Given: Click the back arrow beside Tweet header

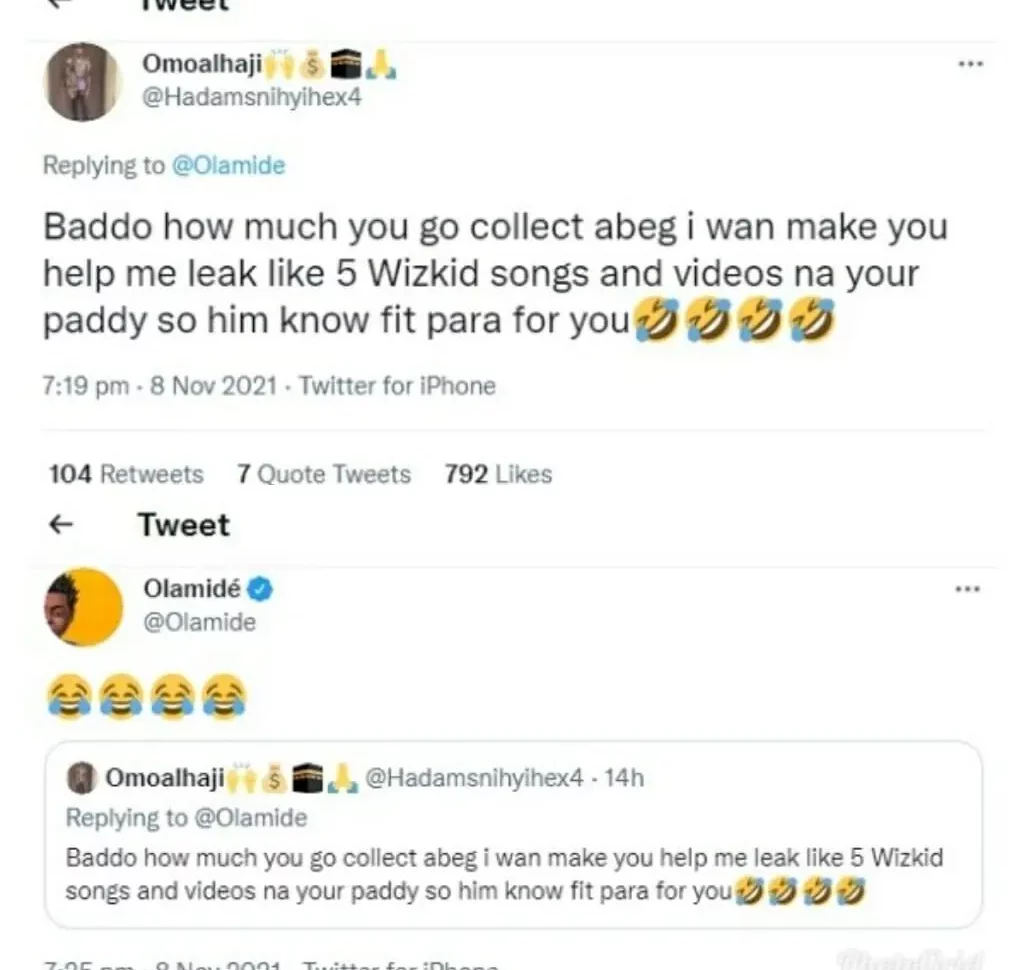Looking at the screenshot, I should click(x=62, y=524).
